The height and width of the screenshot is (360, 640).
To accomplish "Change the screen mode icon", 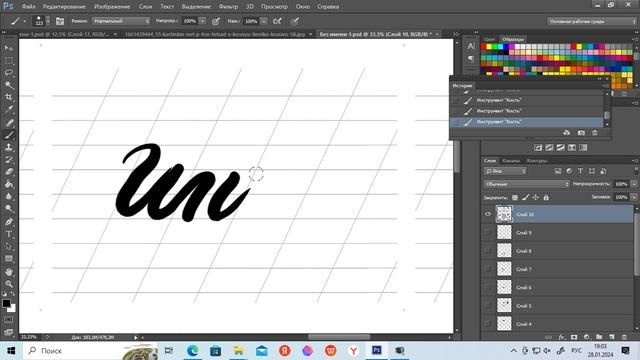I will coord(9,332).
